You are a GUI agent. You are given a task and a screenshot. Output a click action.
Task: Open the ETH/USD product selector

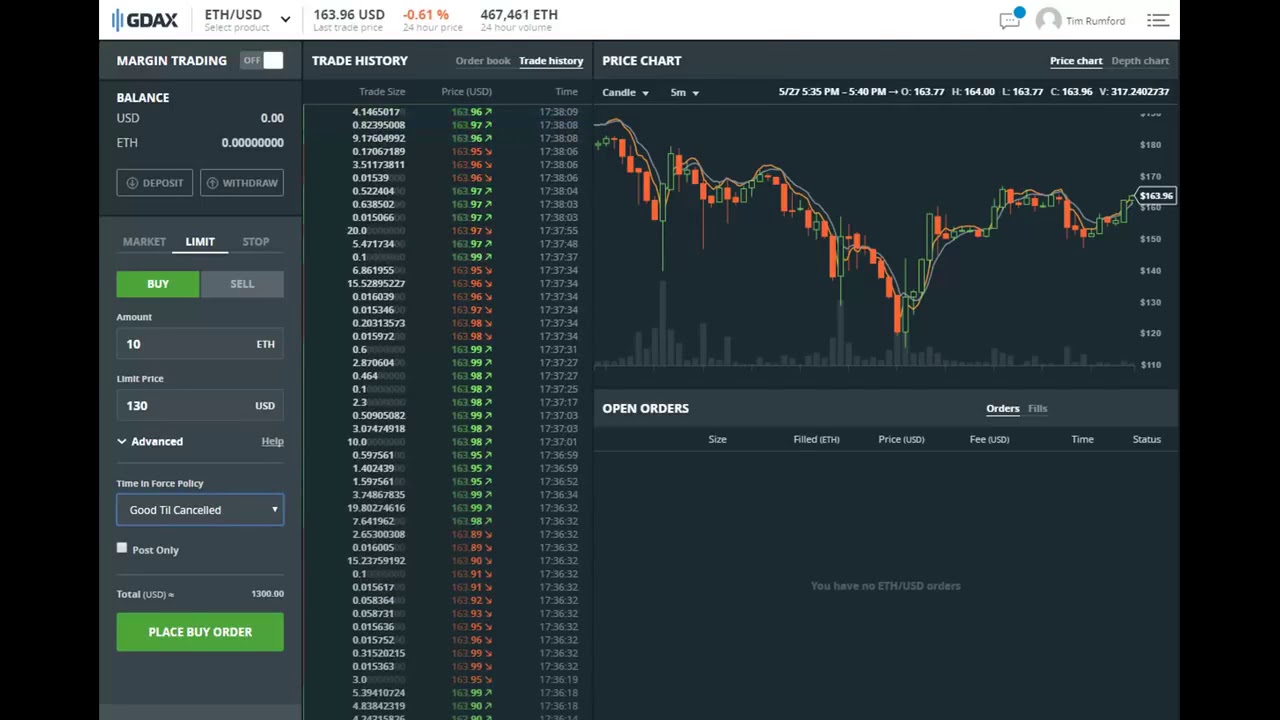point(246,19)
